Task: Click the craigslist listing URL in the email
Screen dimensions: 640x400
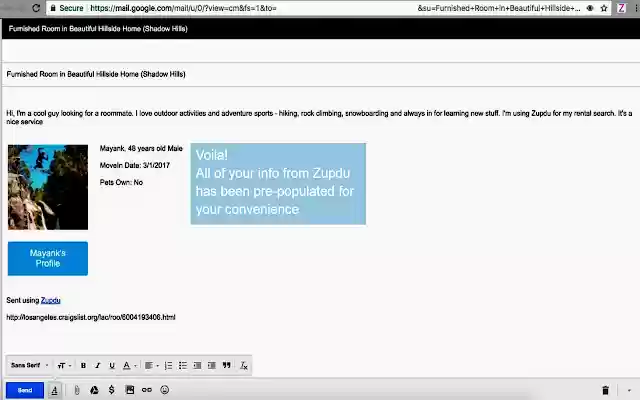Action: tap(91, 317)
